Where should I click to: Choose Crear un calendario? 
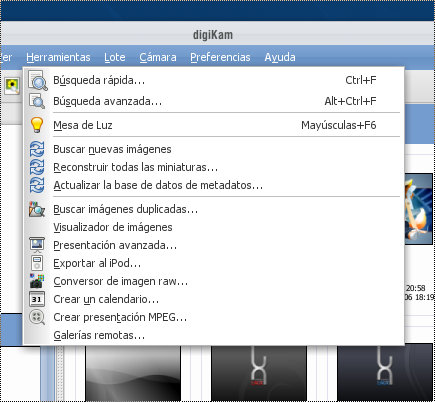213,299
